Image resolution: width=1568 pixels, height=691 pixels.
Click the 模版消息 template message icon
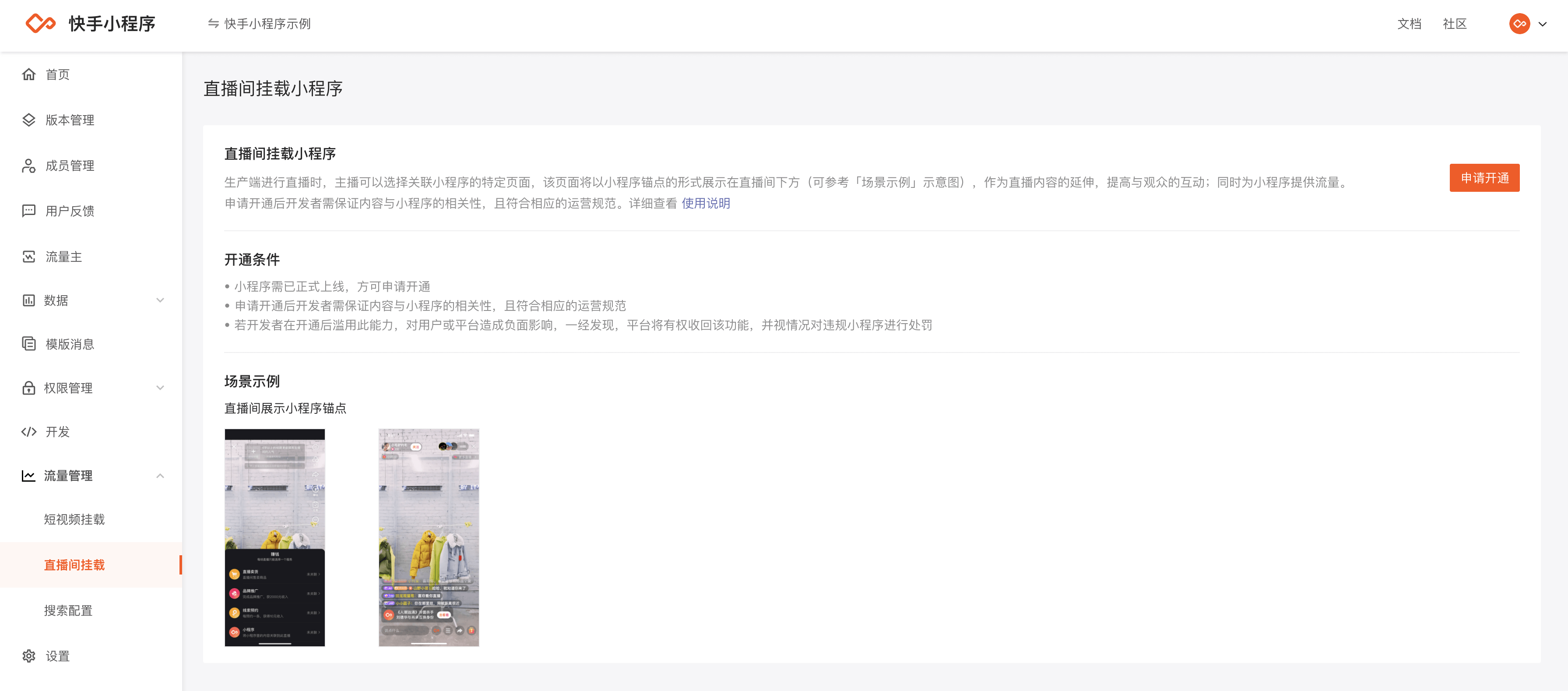29,344
